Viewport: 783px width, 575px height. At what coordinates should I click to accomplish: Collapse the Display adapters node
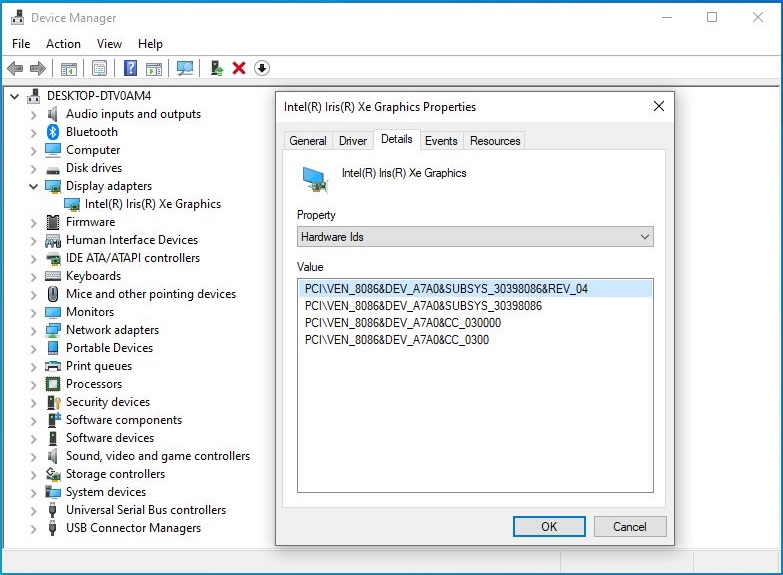33,186
